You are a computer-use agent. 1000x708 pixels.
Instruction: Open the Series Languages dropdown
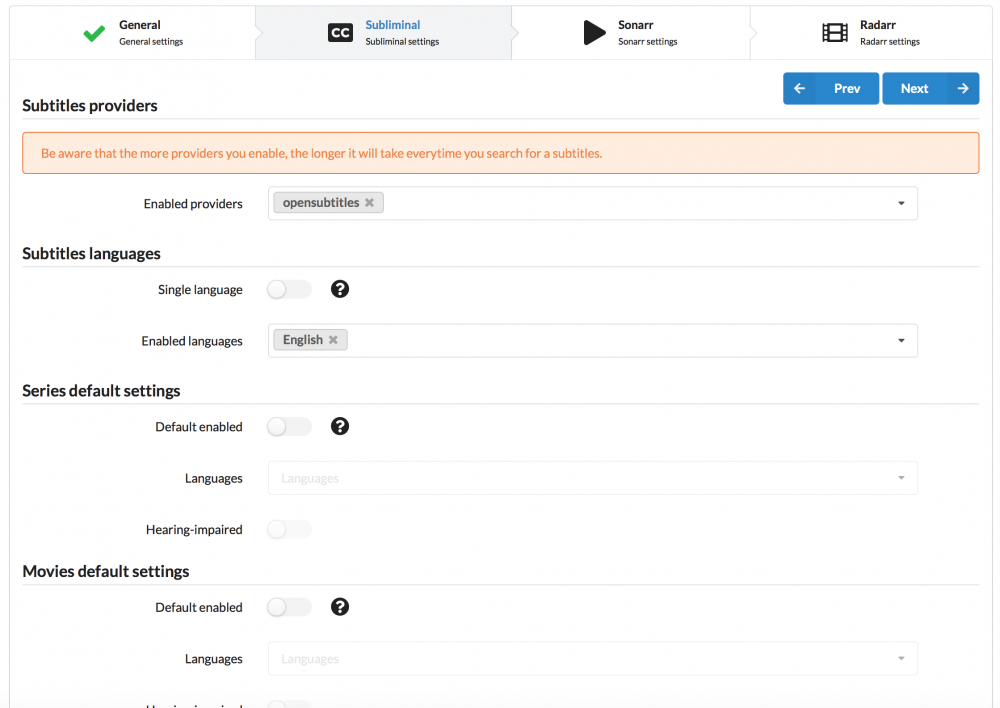(592, 478)
